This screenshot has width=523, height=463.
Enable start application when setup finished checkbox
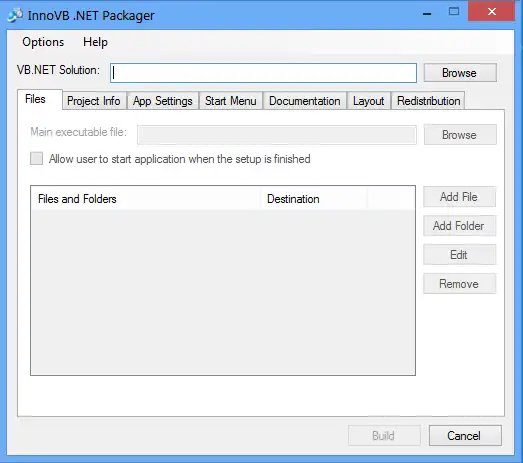[36, 159]
